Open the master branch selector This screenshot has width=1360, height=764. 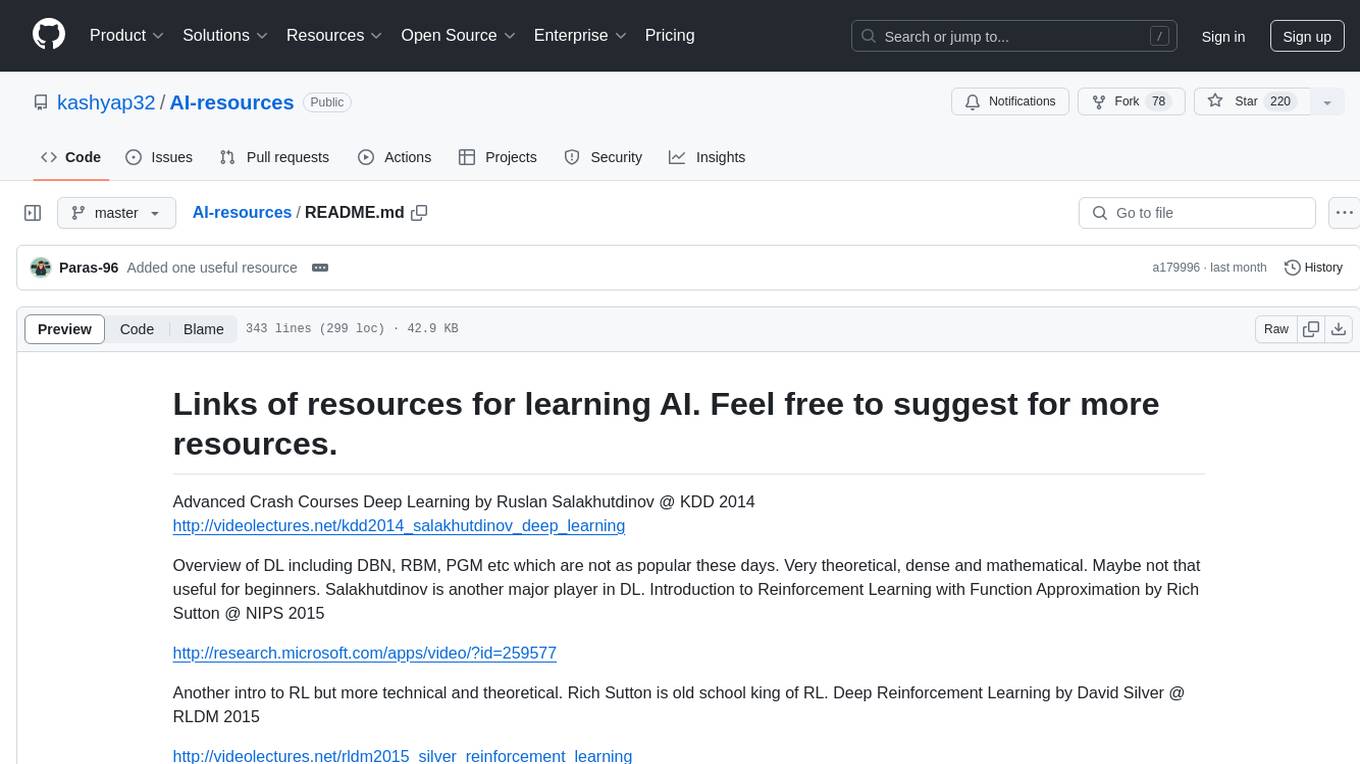click(117, 213)
